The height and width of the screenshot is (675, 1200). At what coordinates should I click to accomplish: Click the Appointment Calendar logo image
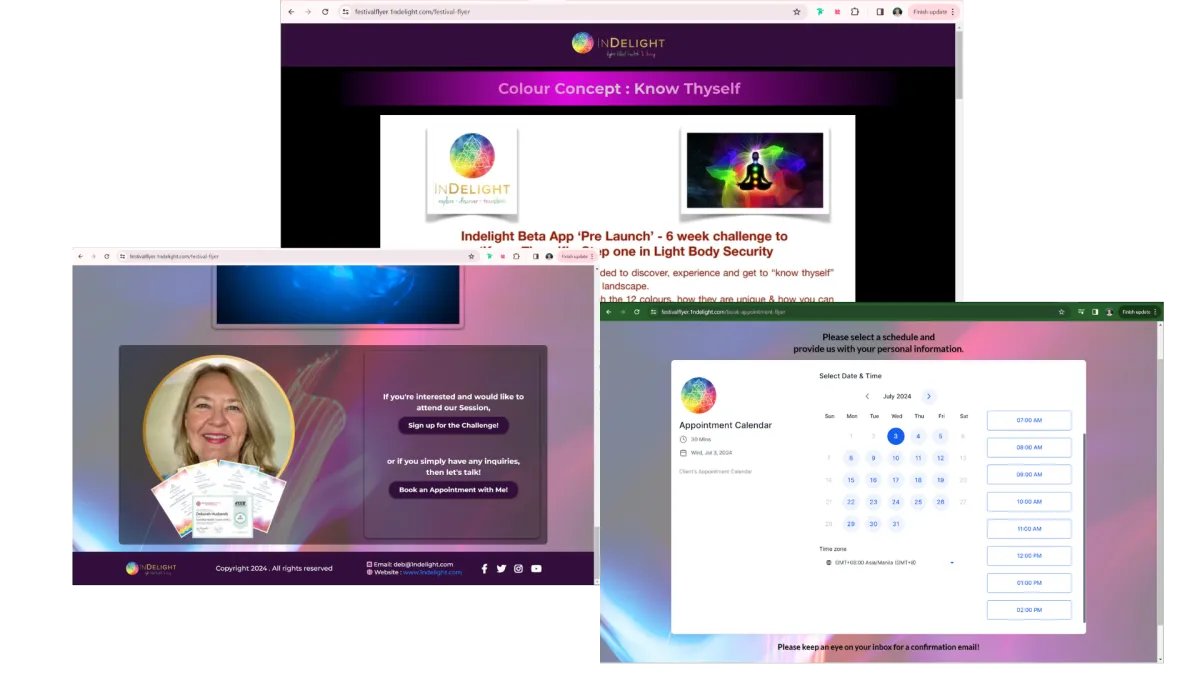click(x=698, y=395)
